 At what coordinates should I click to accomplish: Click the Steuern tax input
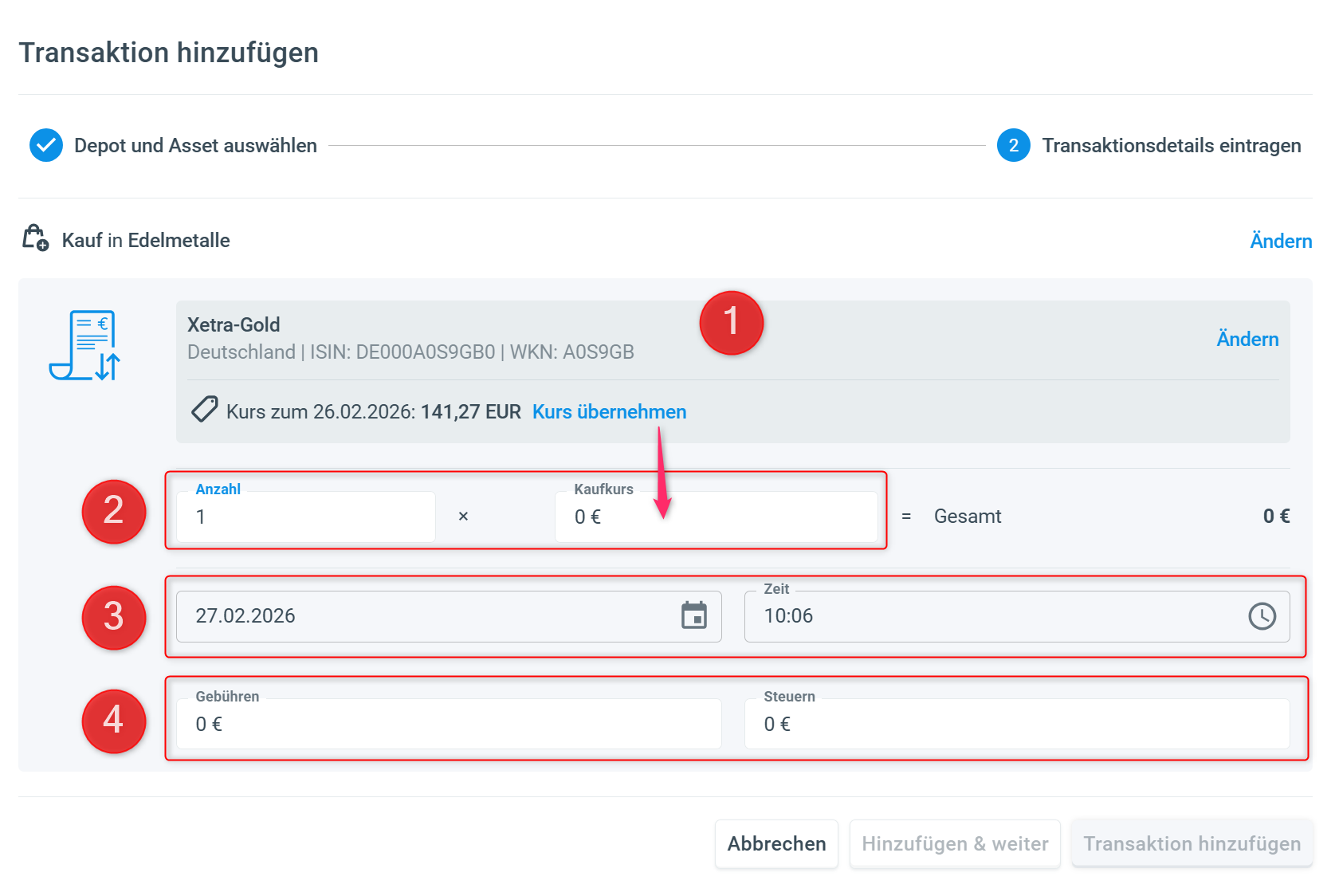(1016, 724)
